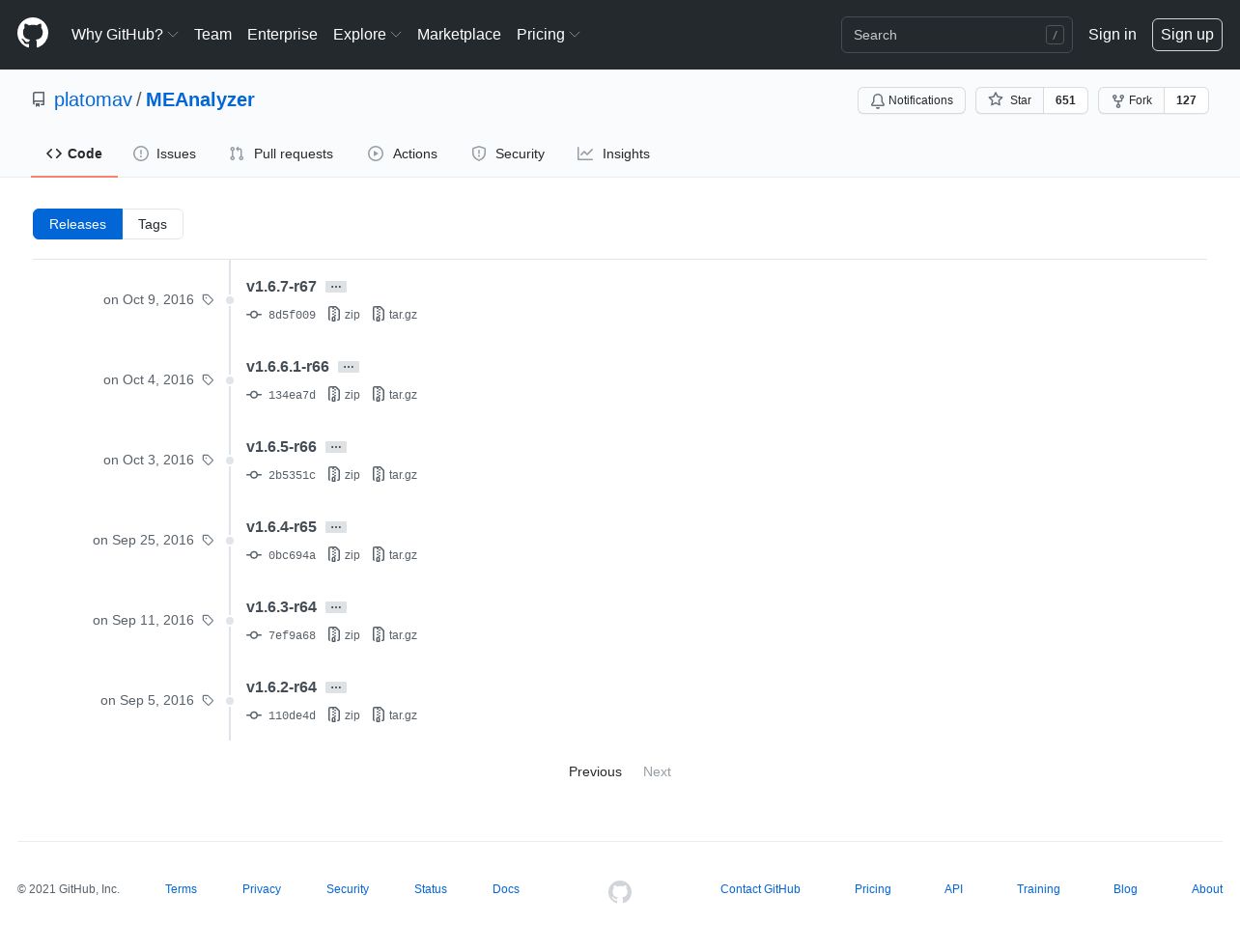Image resolution: width=1240 pixels, height=952 pixels.
Task: Expand the ellipsis details for v1.6.4-r65
Action: 336,527
